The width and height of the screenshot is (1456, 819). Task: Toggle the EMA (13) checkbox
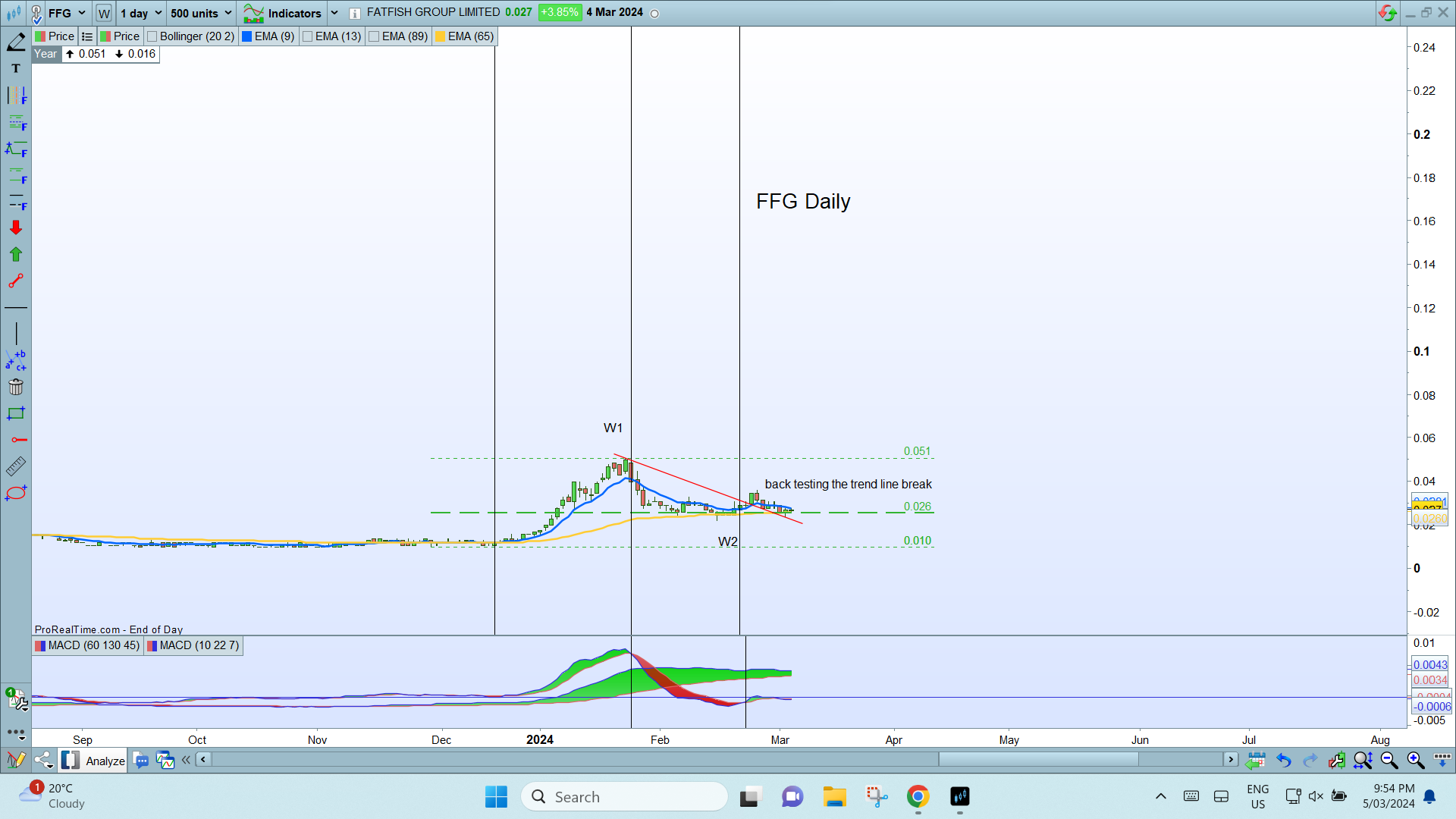[307, 36]
